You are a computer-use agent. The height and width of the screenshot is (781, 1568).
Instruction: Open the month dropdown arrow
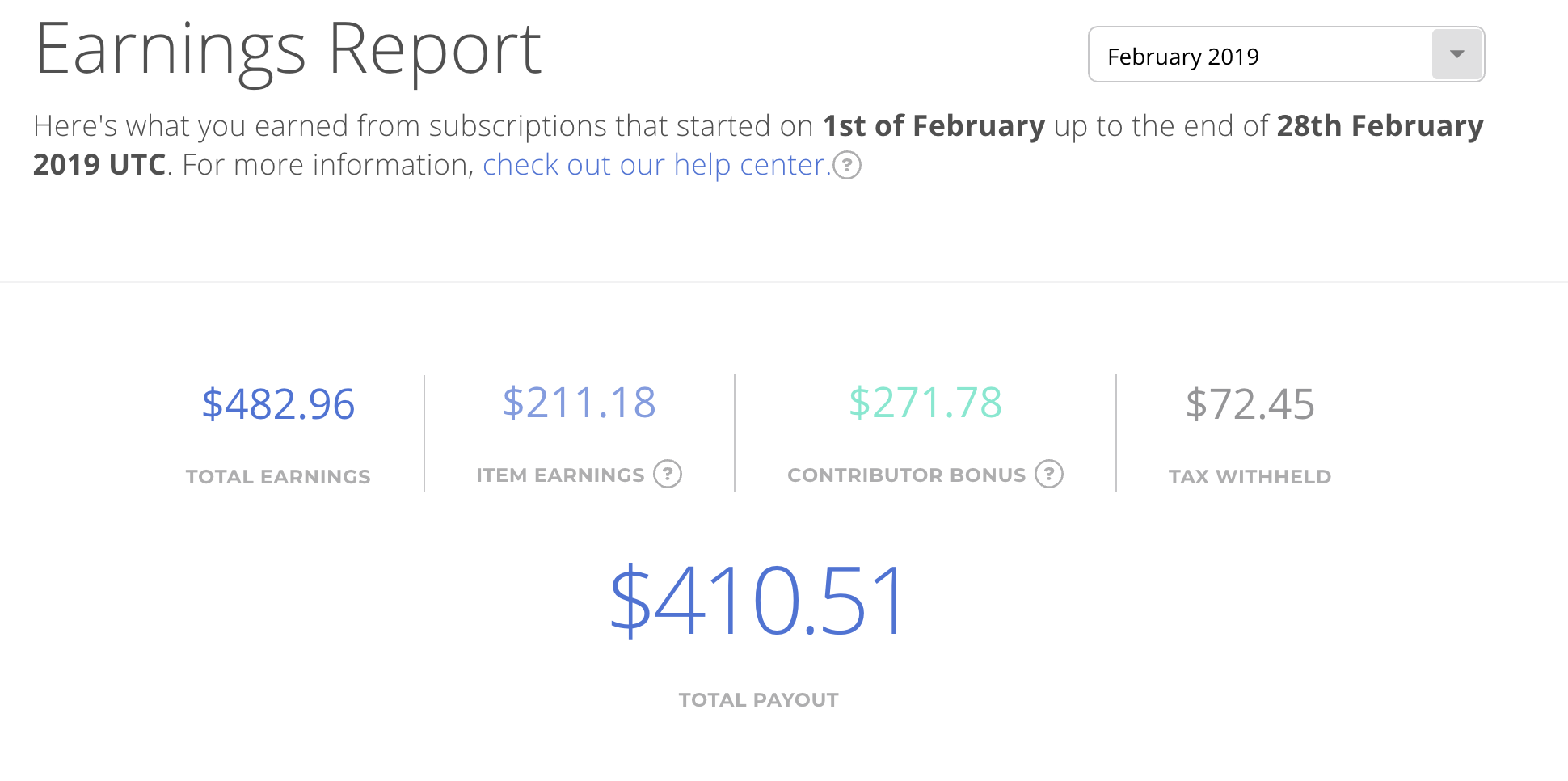pos(1457,54)
